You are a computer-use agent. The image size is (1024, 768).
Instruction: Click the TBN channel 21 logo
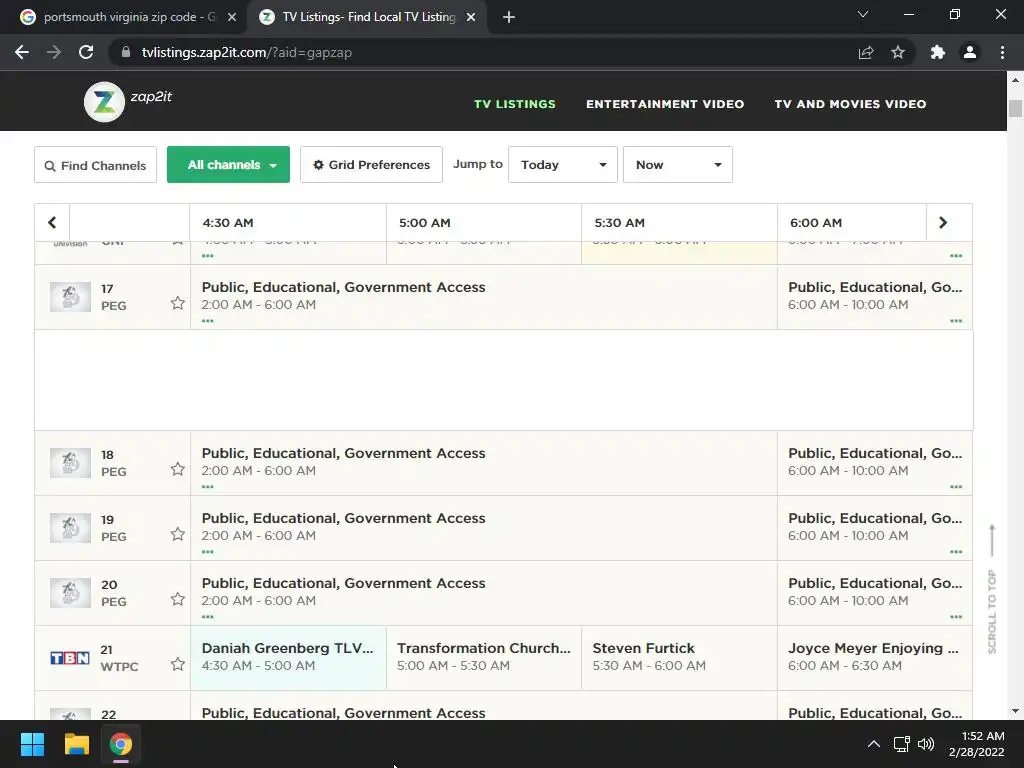[70, 658]
